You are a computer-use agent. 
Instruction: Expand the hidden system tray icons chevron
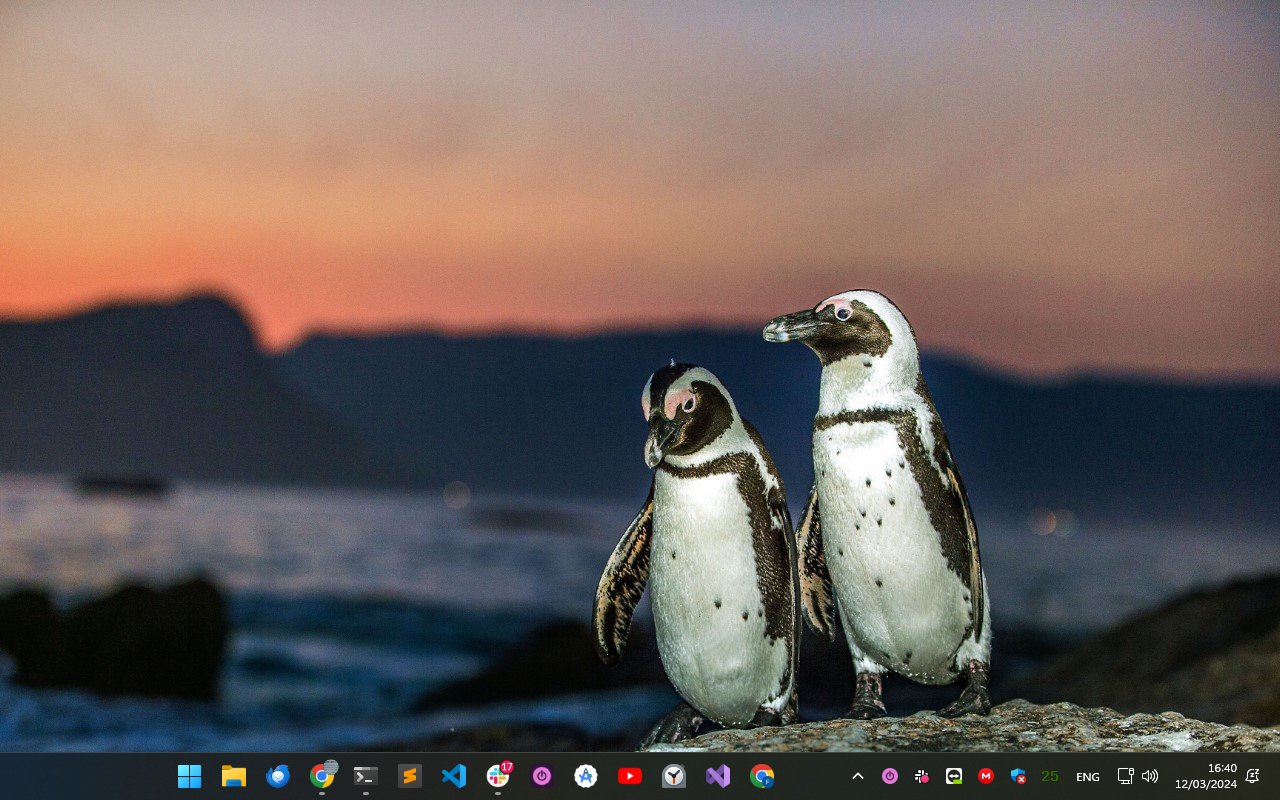[x=857, y=776]
